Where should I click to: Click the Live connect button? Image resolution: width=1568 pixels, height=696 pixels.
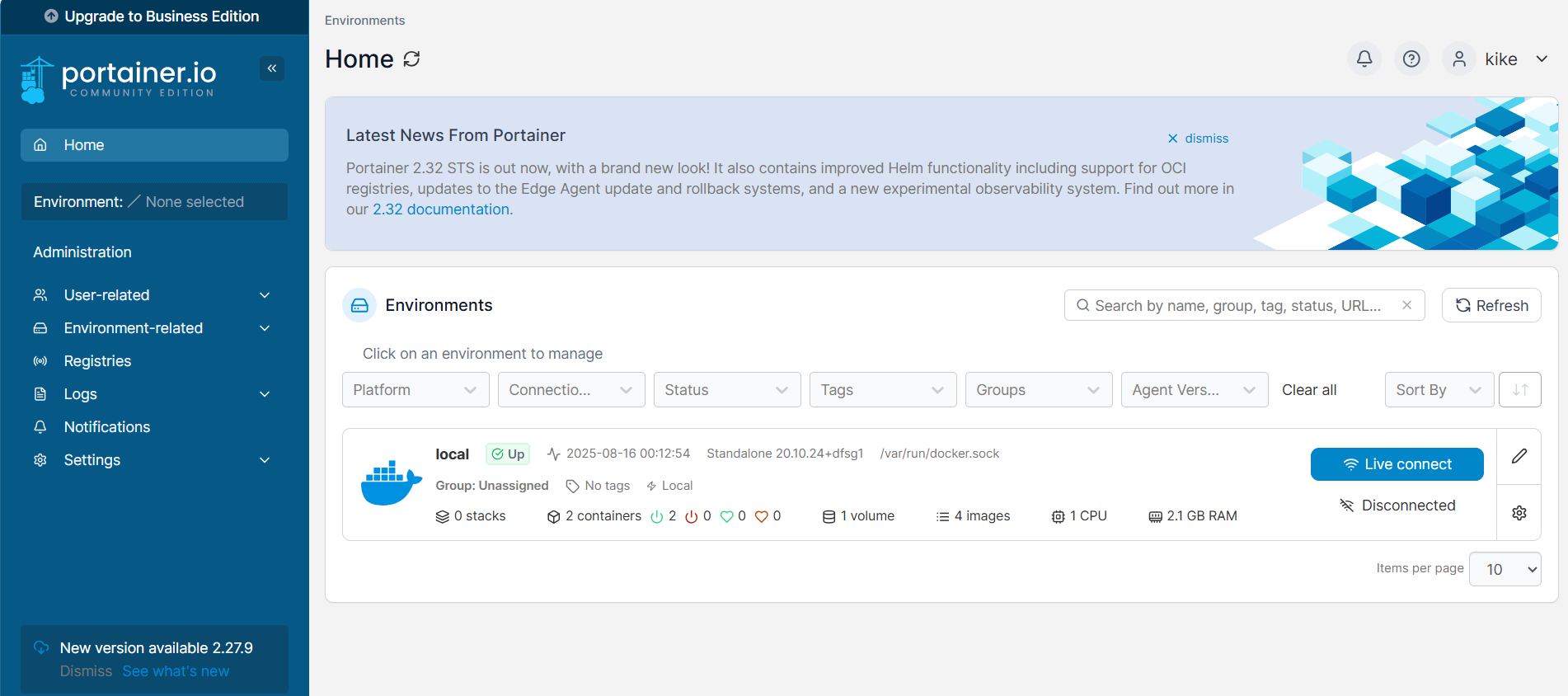1397,464
